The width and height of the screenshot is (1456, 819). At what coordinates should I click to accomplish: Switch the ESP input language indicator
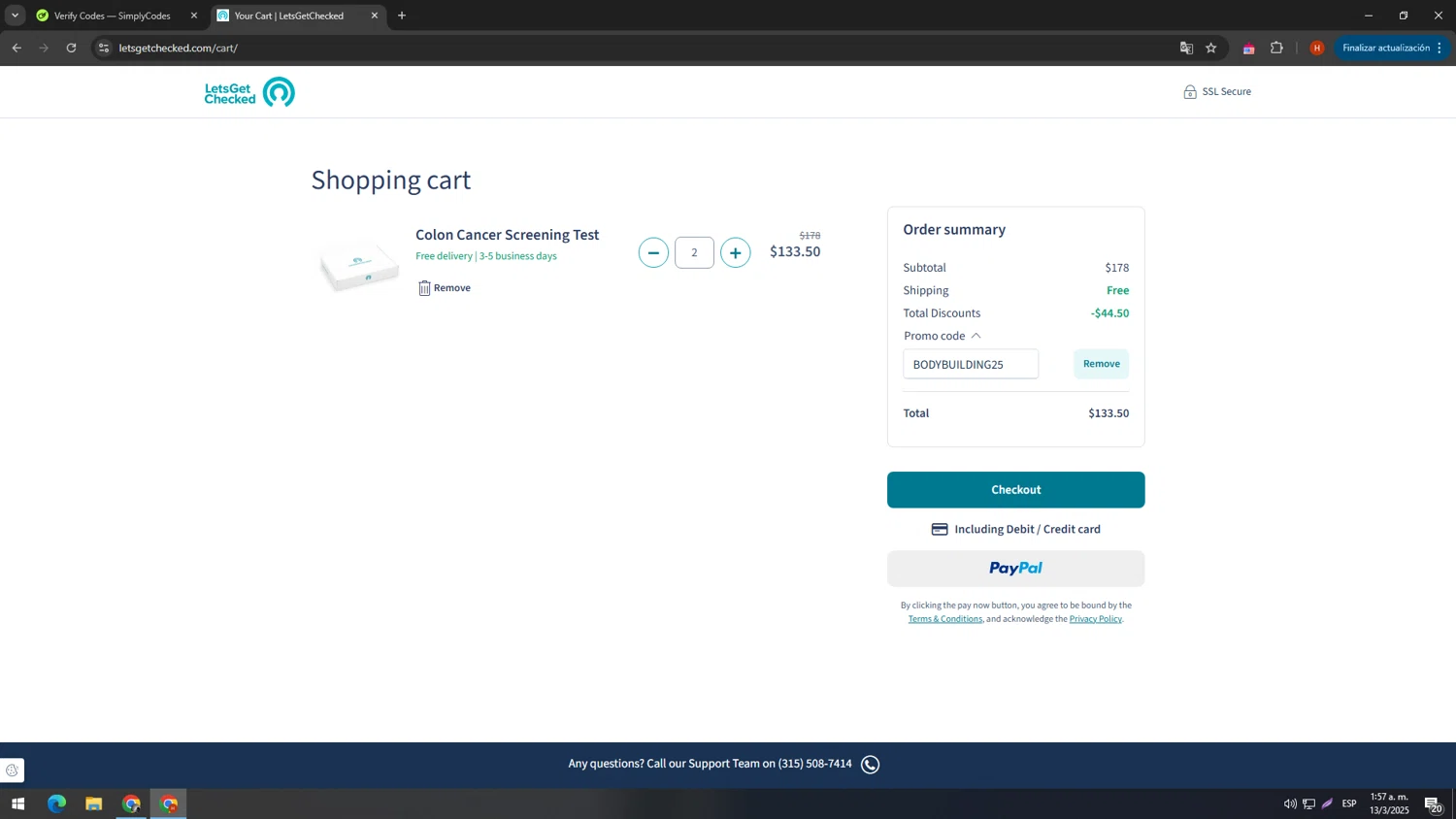click(1349, 803)
